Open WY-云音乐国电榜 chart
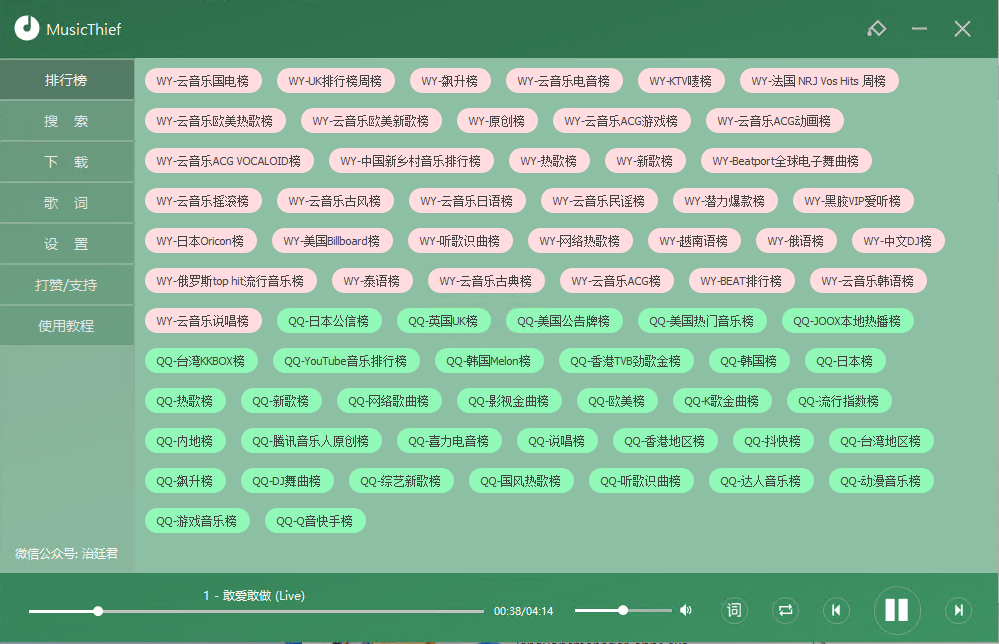Image resolution: width=999 pixels, height=644 pixels. (x=203, y=81)
